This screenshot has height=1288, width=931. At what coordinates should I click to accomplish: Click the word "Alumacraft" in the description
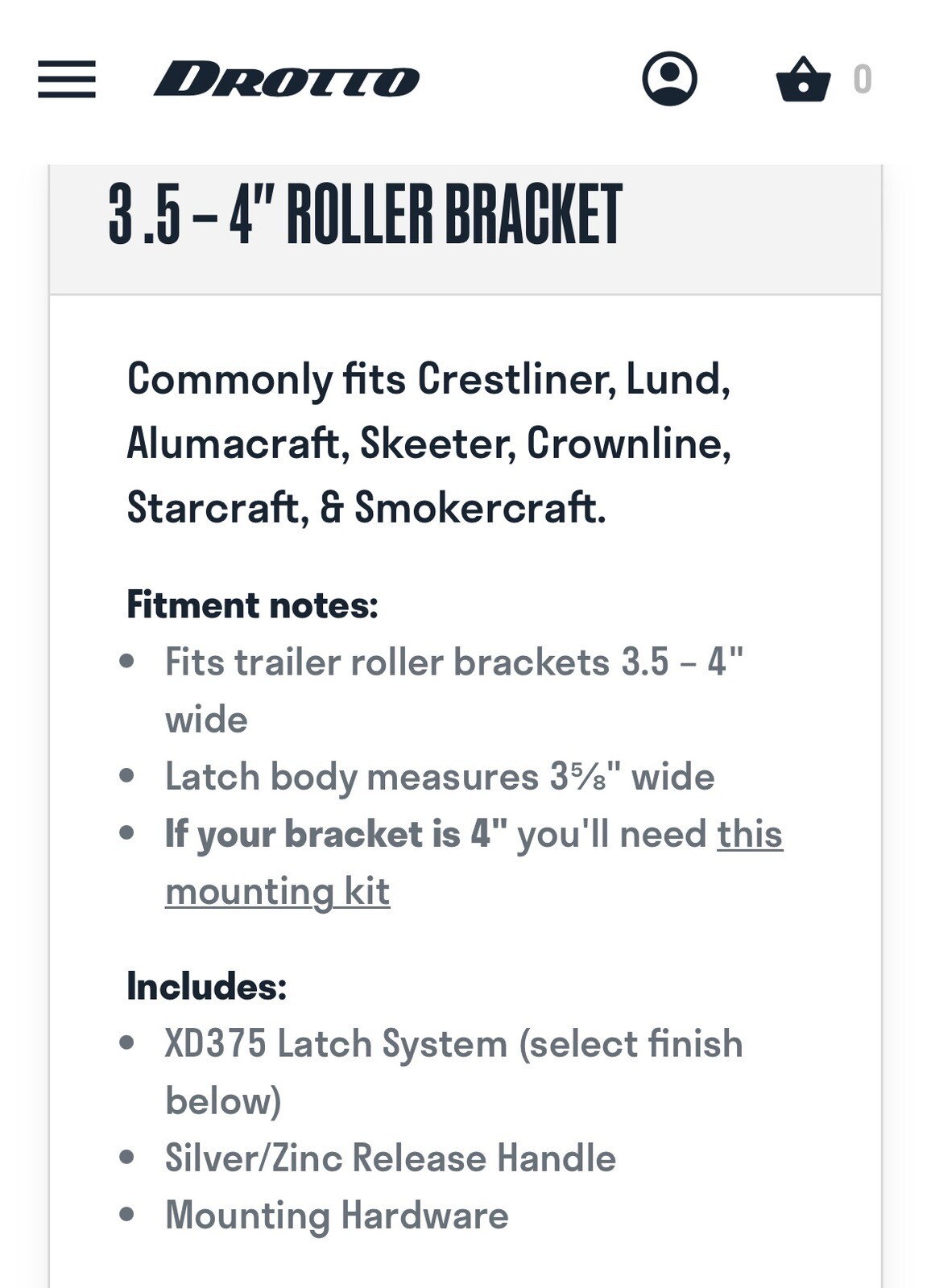(233, 443)
